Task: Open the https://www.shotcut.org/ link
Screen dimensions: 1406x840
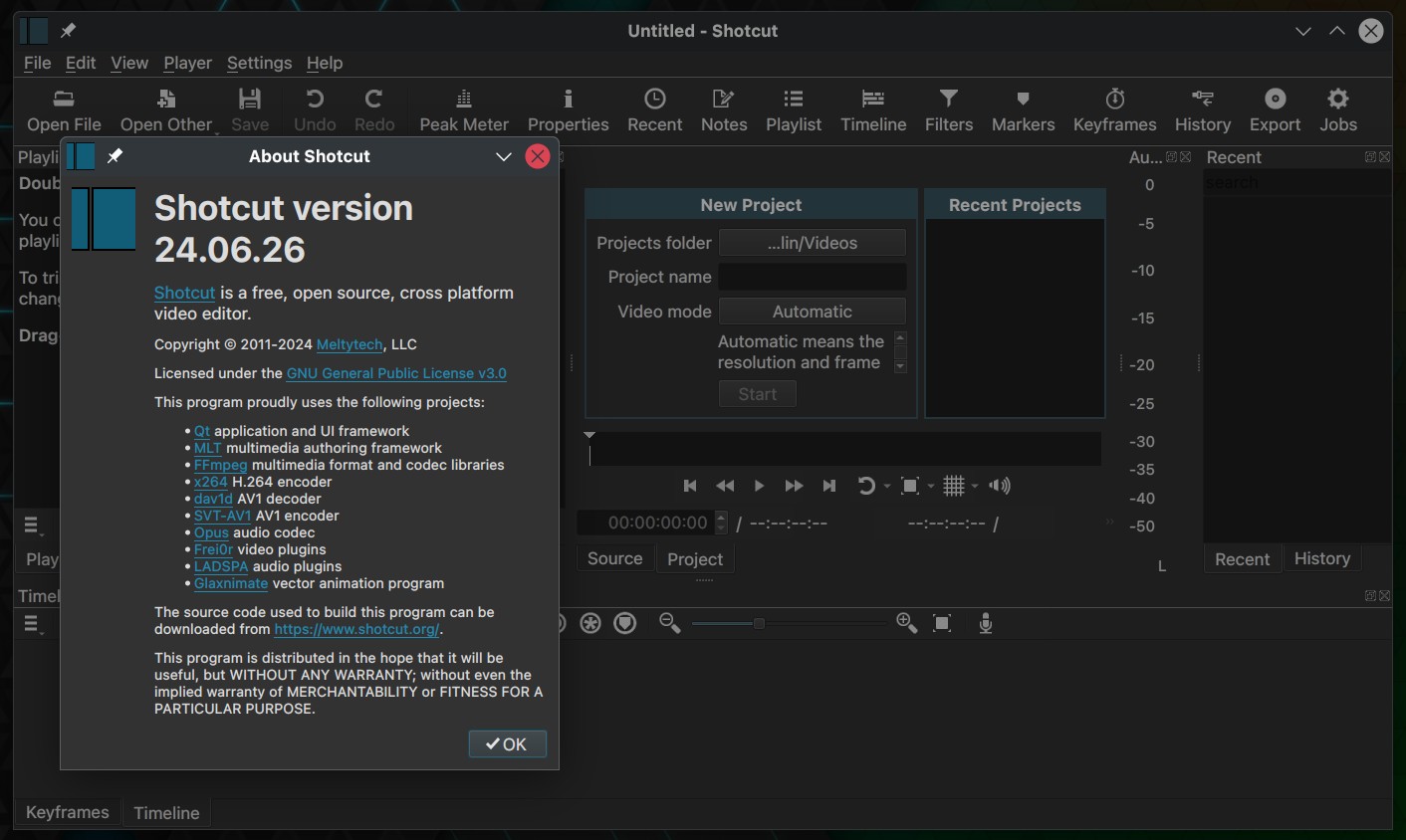Action: tap(356, 629)
